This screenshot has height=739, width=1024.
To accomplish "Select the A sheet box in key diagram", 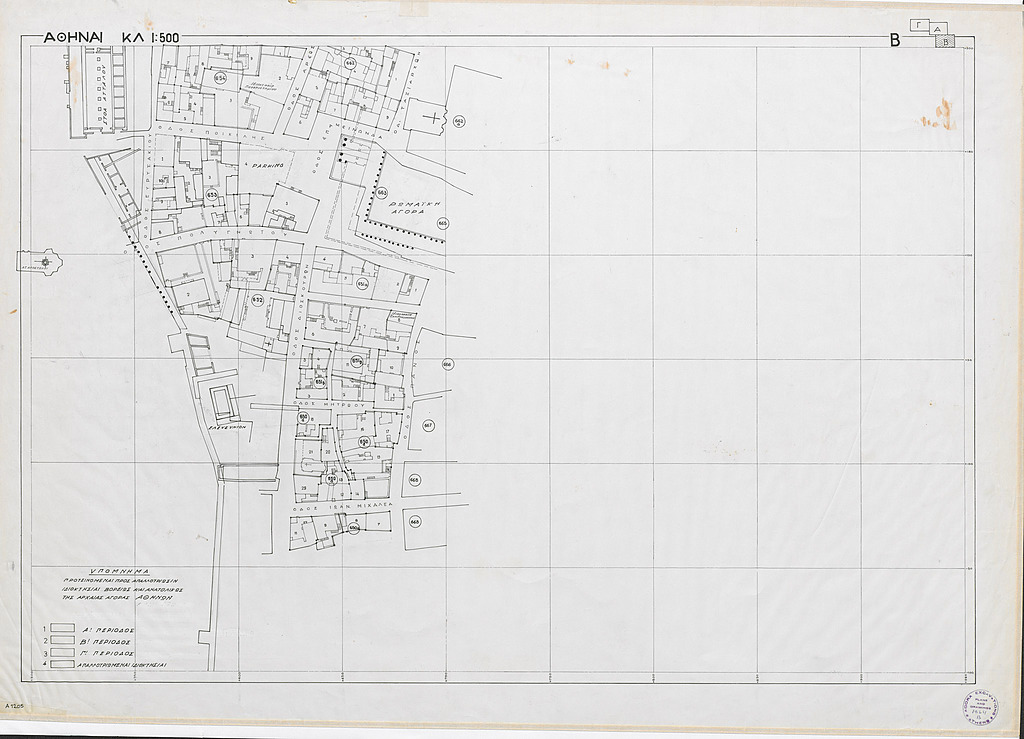I will click(x=937, y=31).
